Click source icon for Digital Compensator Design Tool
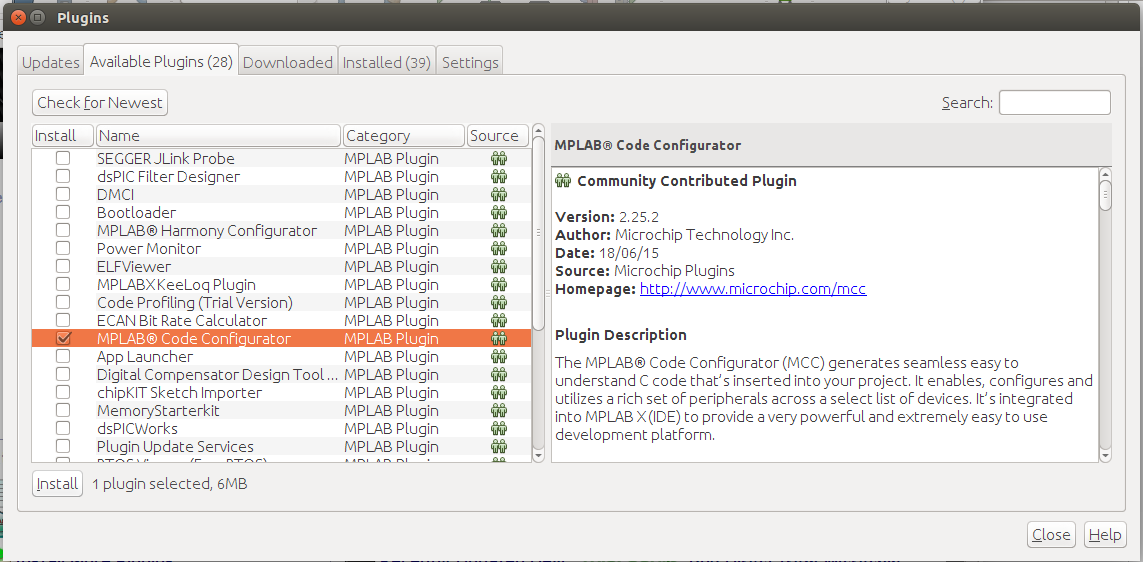This screenshot has width=1143, height=562. (499, 375)
